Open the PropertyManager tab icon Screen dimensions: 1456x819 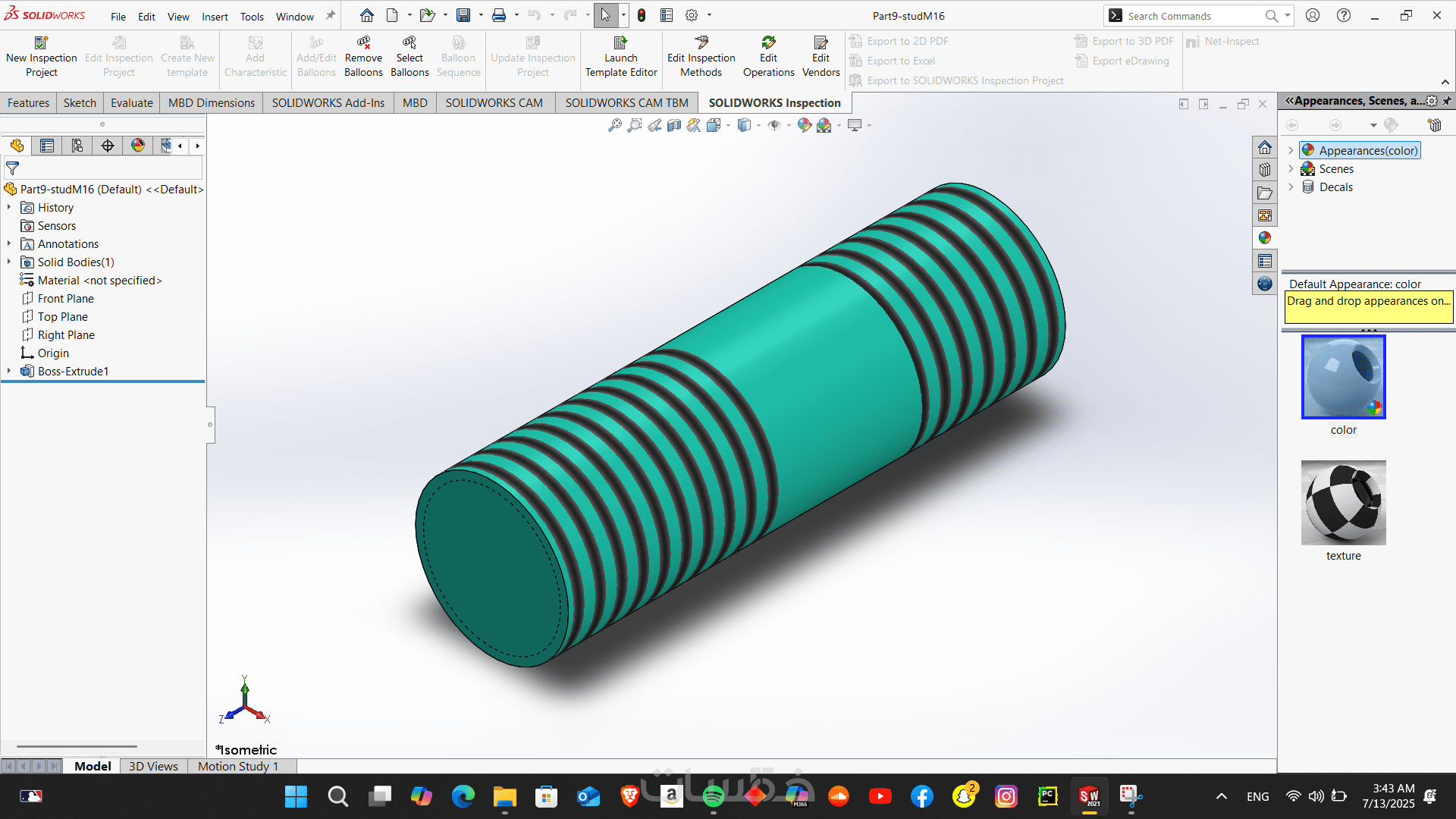click(47, 146)
